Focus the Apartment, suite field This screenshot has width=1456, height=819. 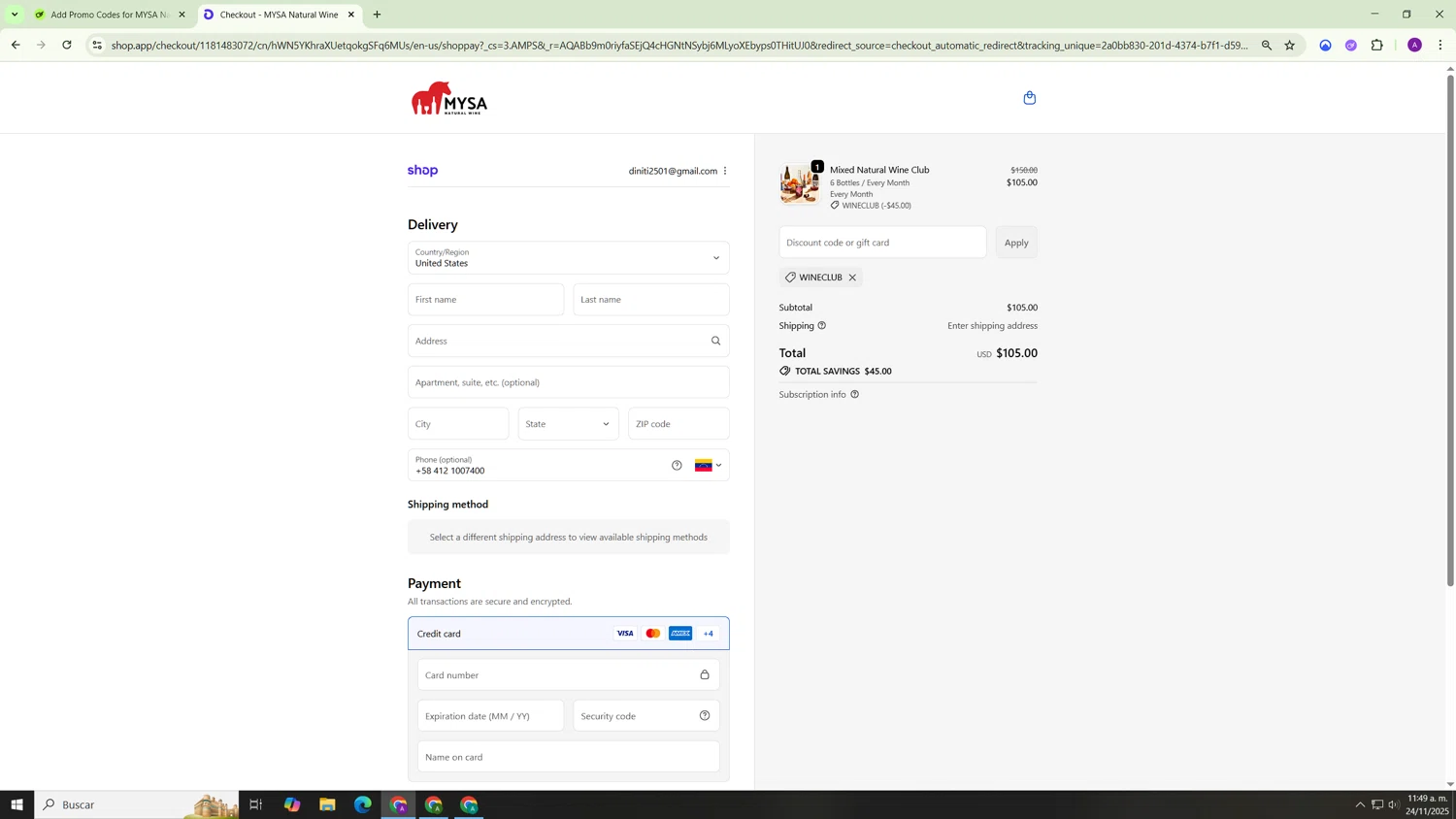click(568, 382)
